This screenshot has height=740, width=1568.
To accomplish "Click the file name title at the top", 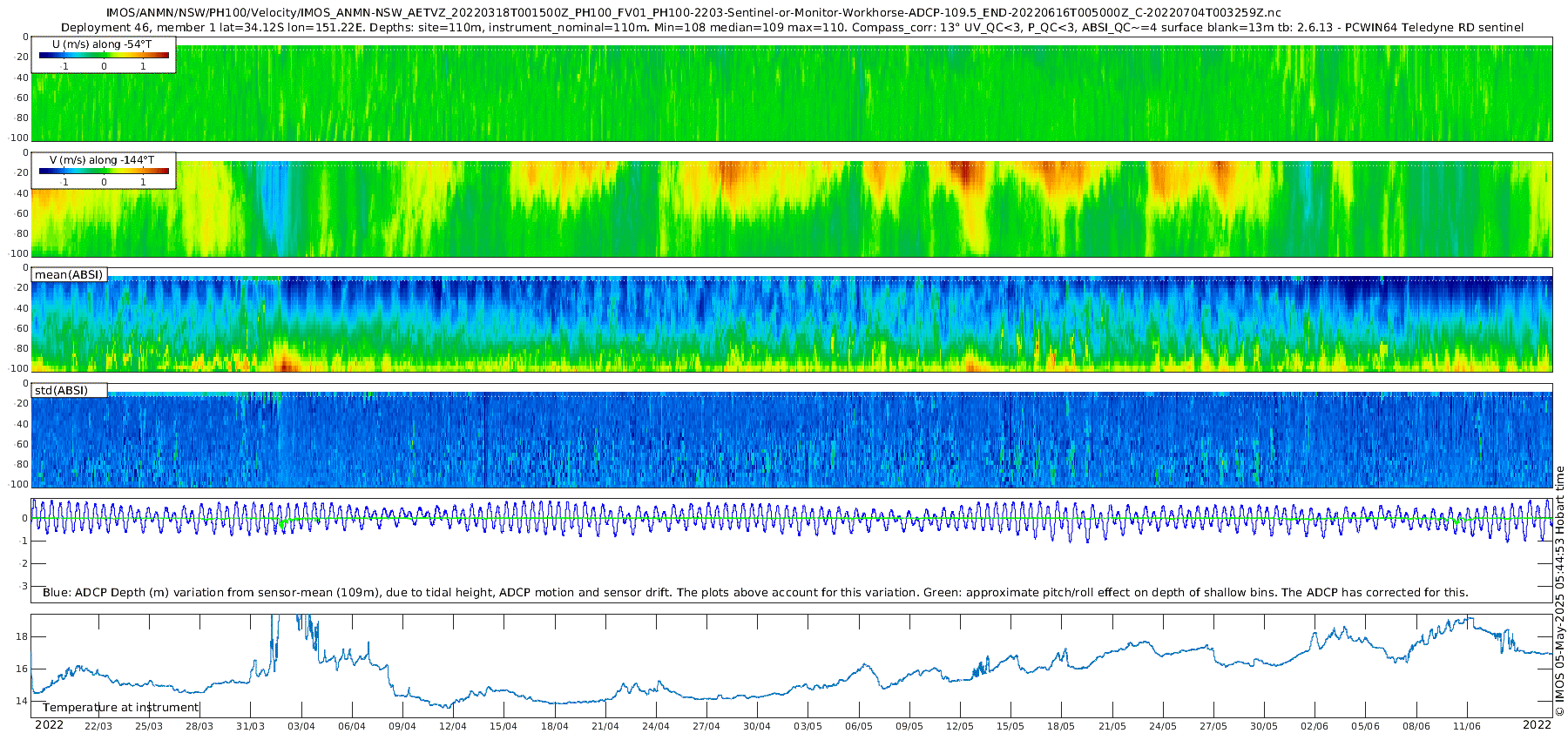I will click(693, 13).
